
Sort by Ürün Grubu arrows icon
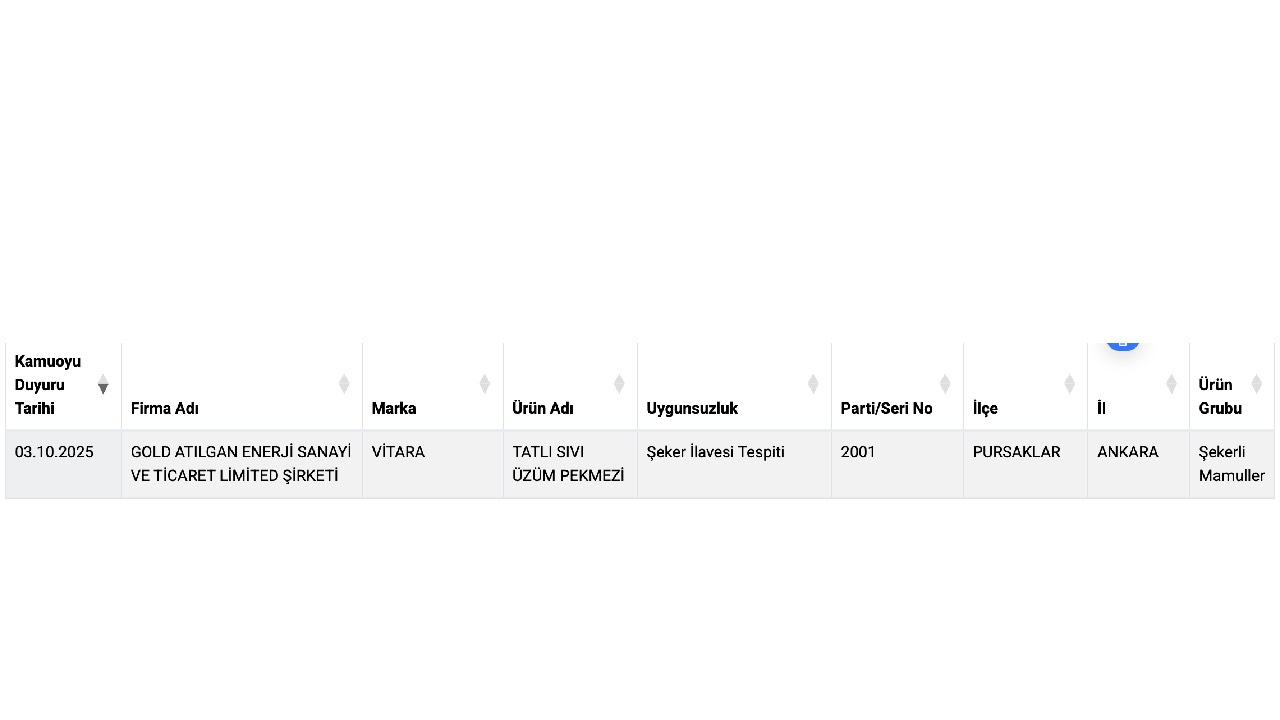pos(1256,384)
